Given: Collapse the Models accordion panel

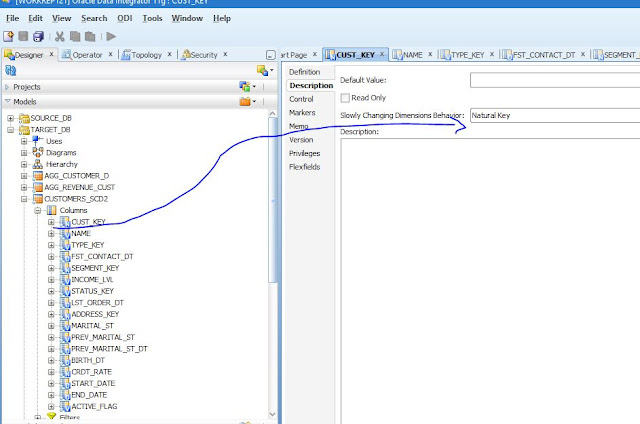Looking at the screenshot, I should pyautogui.click(x=7, y=101).
